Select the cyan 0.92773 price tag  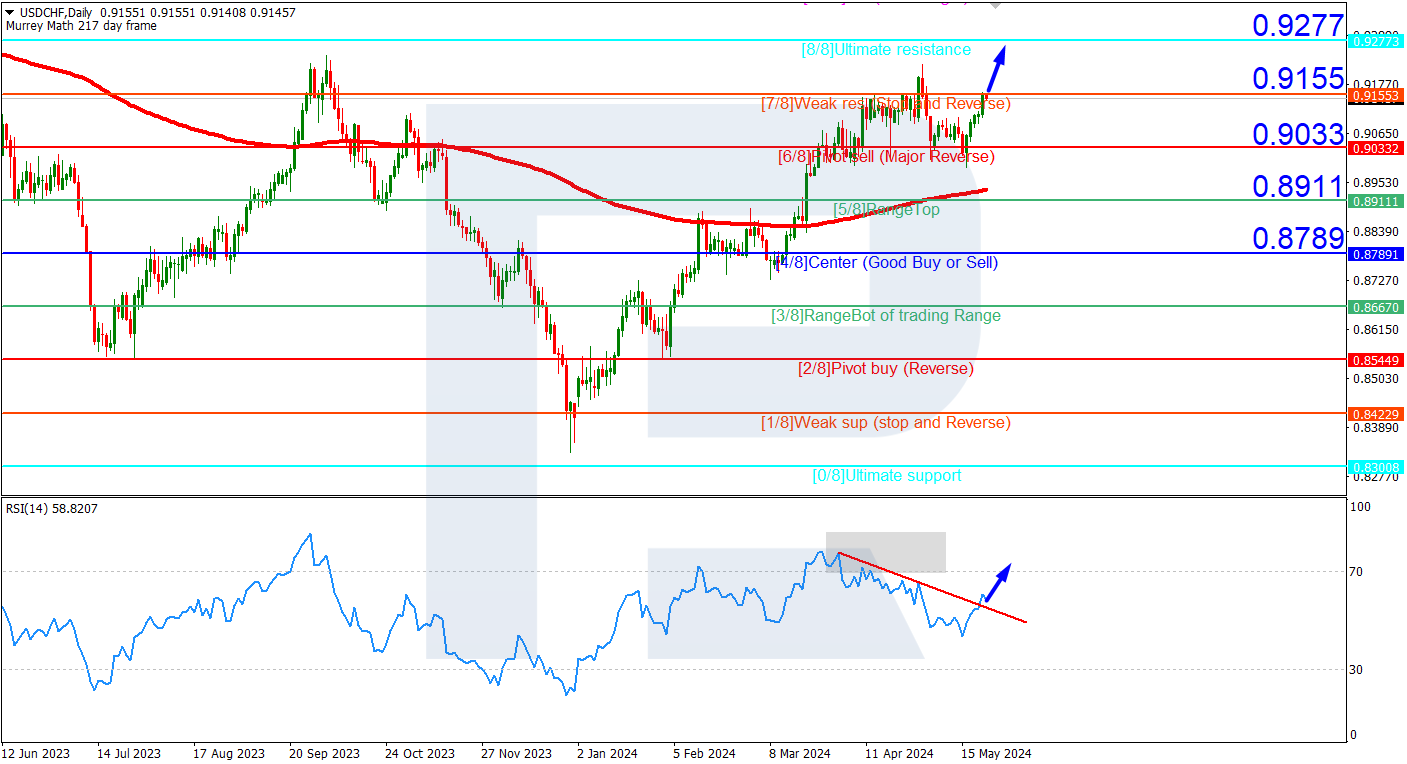(1375, 41)
